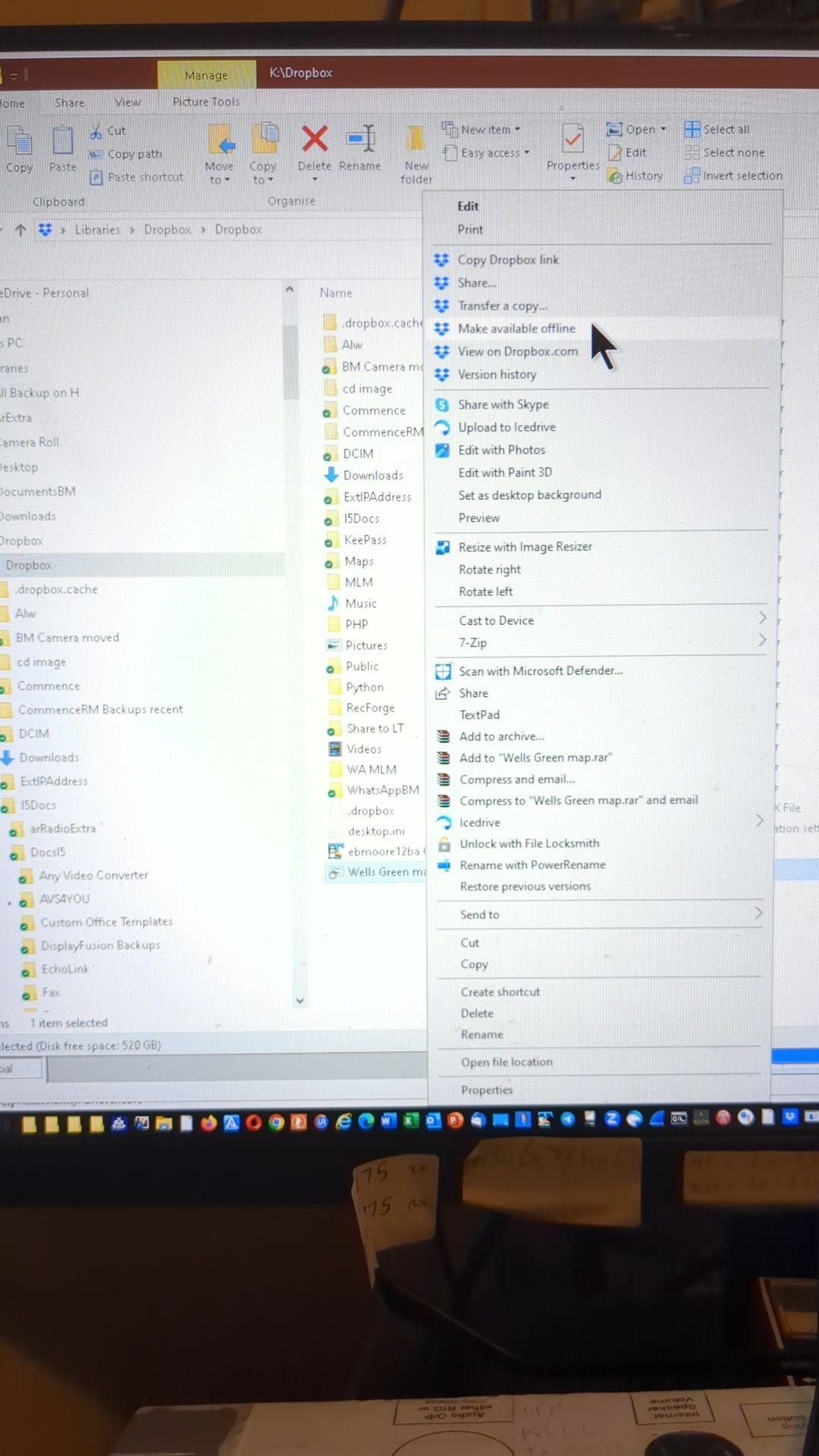Choose Restore previous versions

coord(526,886)
